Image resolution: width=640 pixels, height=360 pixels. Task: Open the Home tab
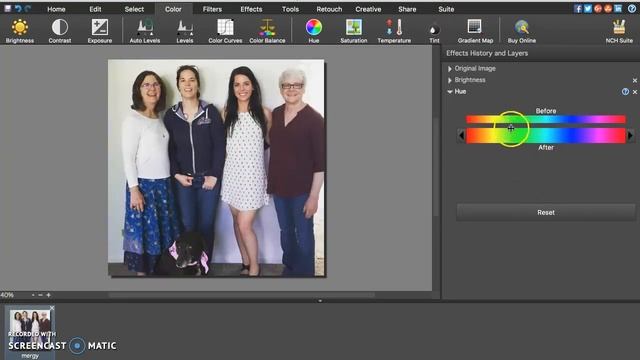pos(56,9)
